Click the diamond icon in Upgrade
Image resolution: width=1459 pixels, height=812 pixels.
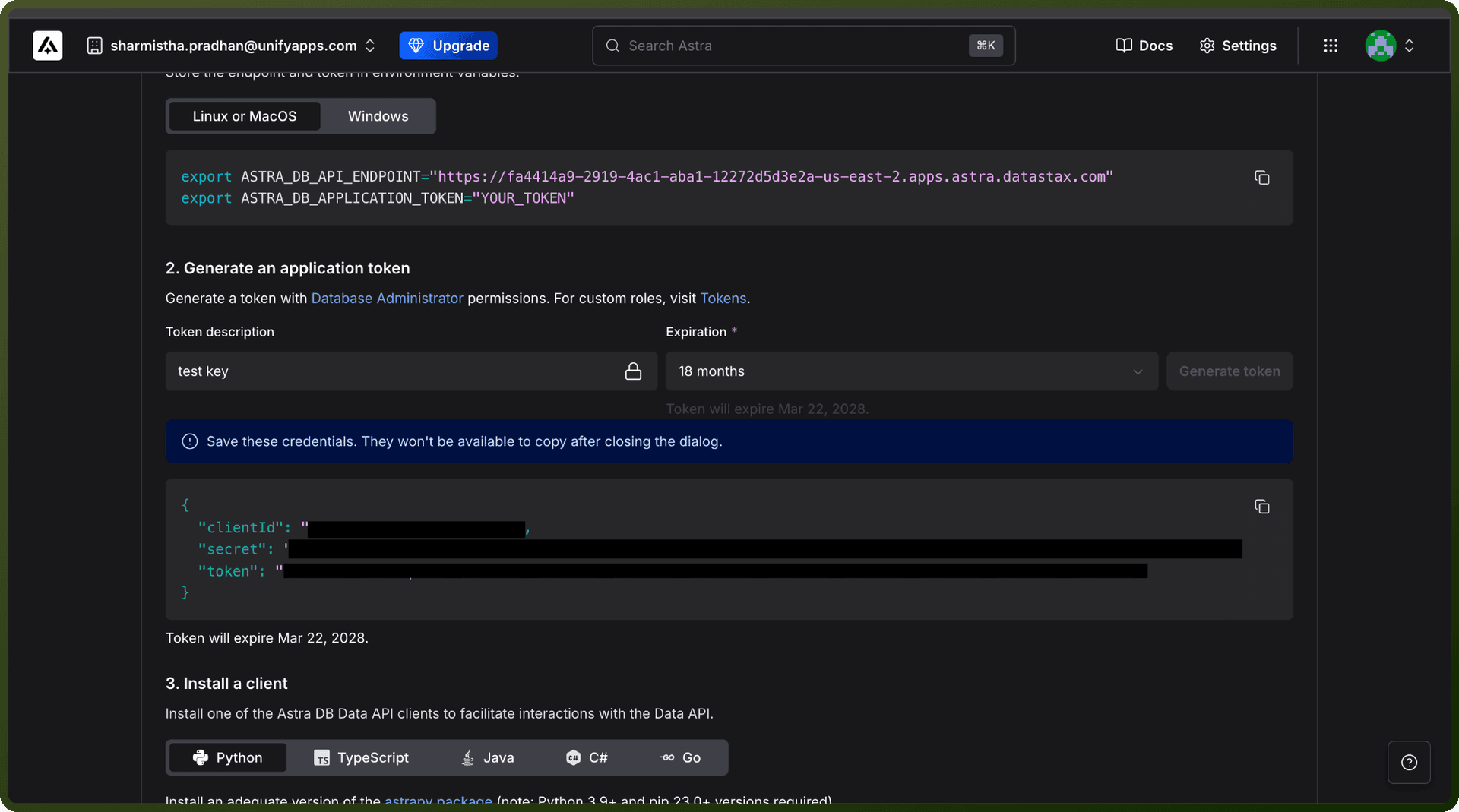(x=416, y=46)
